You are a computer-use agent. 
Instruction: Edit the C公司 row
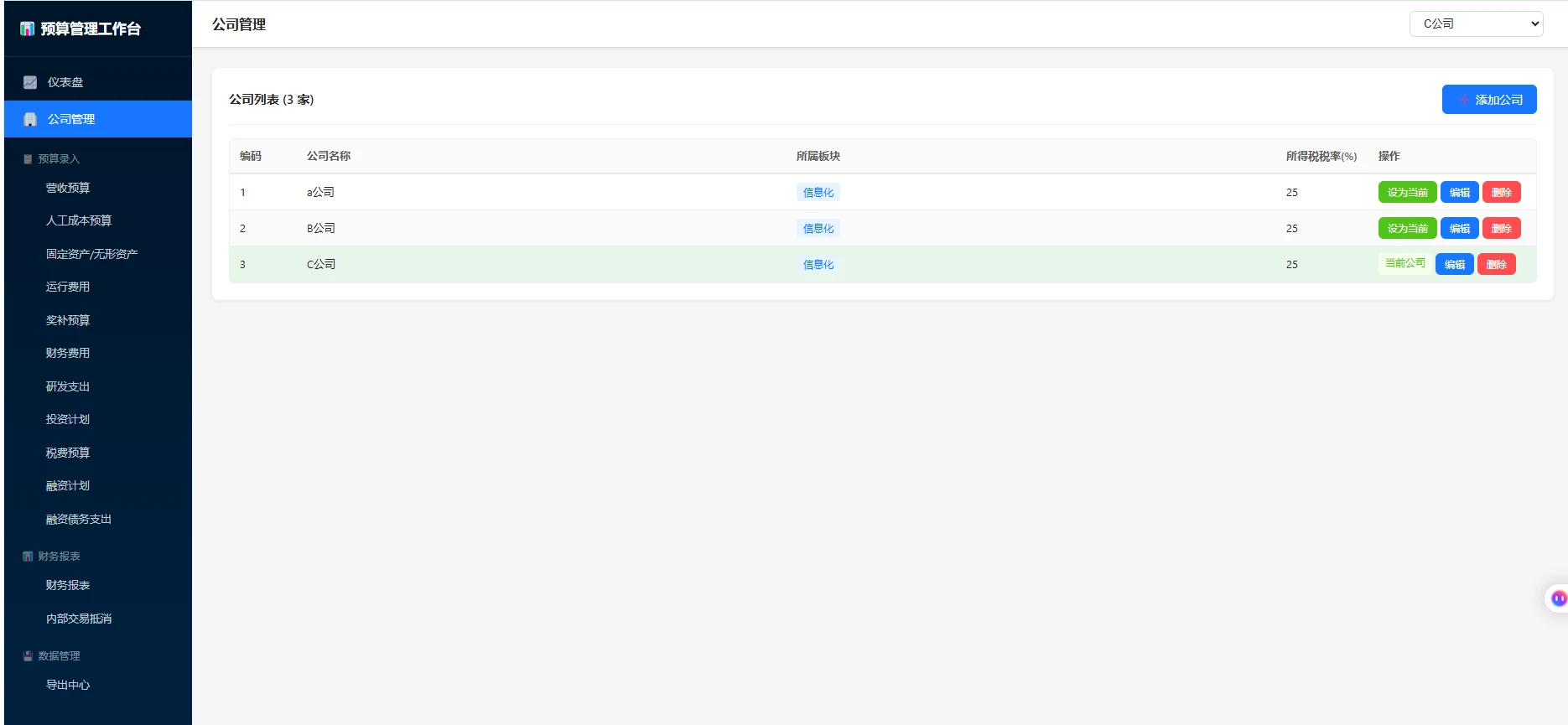tap(1455, 264)
